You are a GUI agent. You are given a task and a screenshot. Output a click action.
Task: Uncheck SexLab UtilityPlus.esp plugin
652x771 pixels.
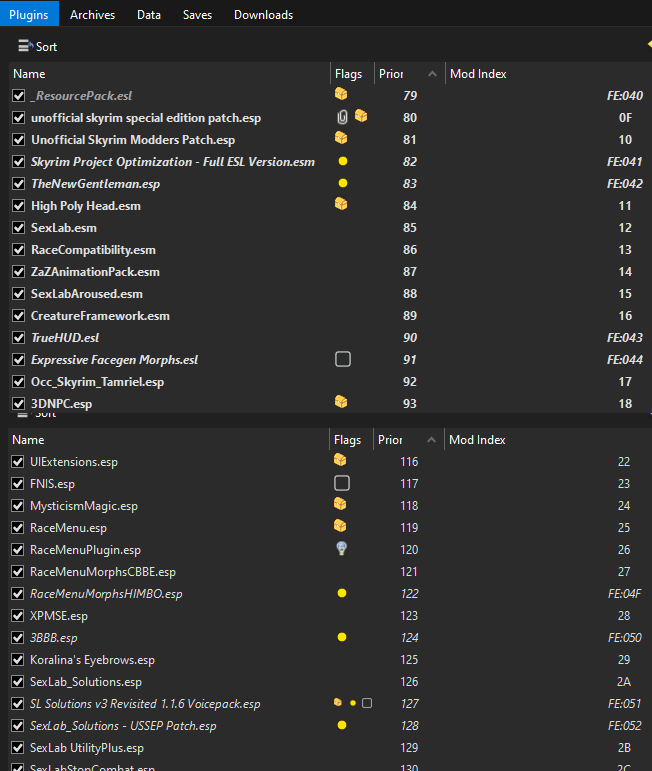(18, 748)
